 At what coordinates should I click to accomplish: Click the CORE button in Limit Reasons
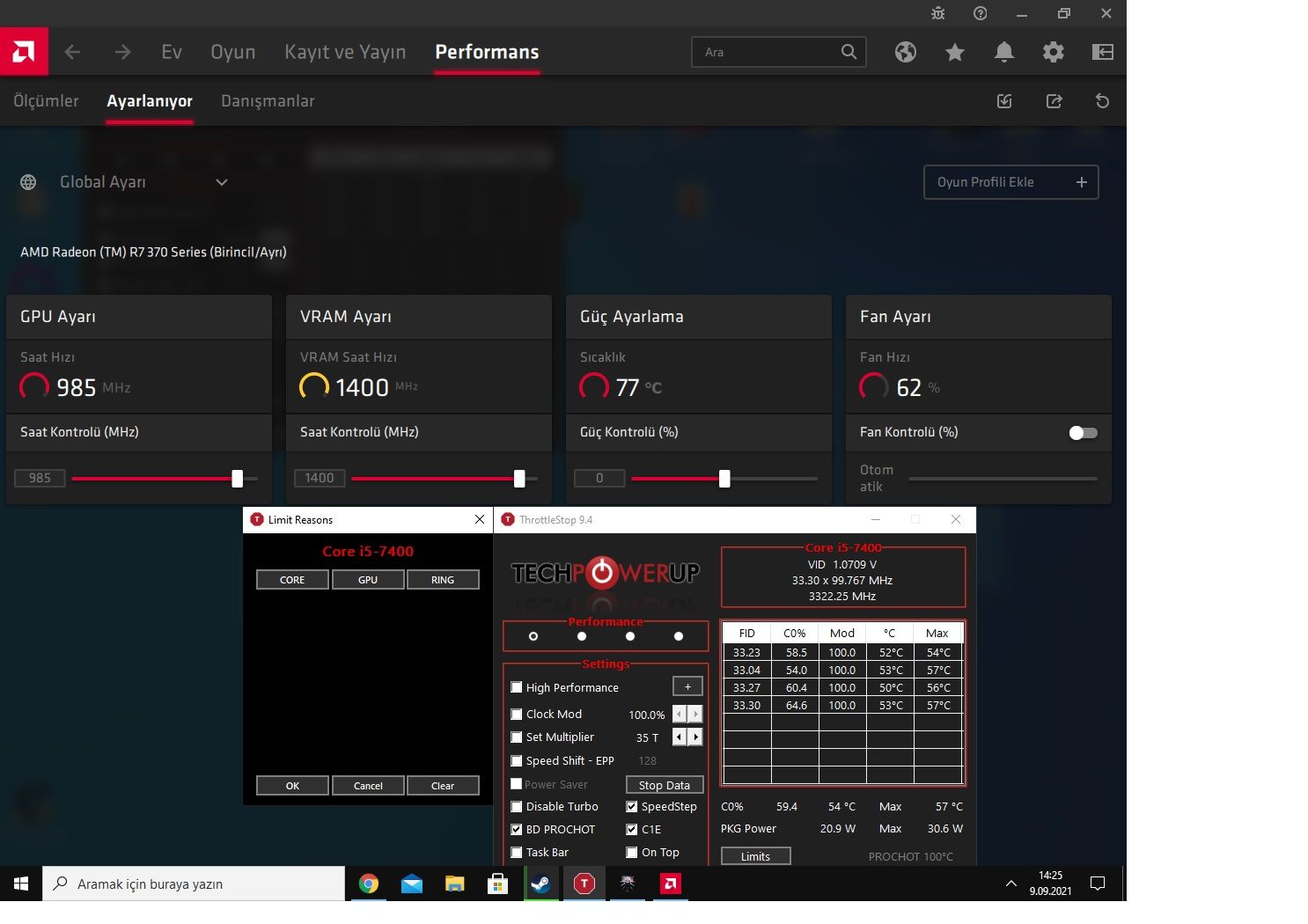coord(292,580)
